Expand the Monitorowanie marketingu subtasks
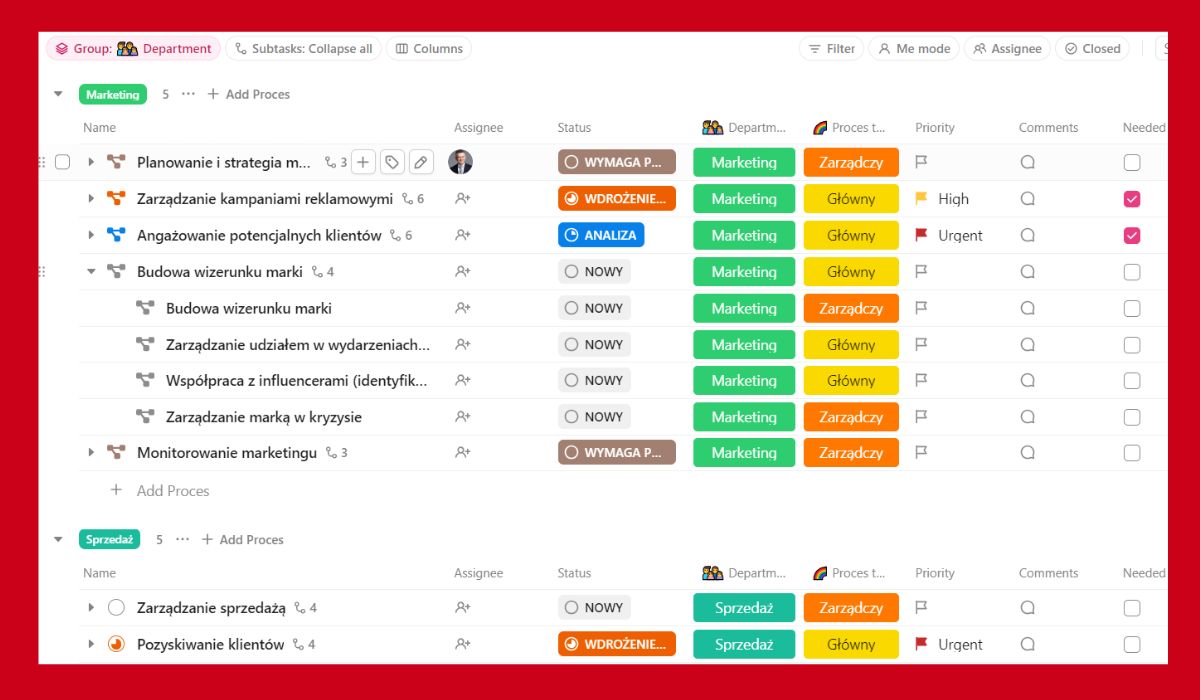 [x=91, y=453]
